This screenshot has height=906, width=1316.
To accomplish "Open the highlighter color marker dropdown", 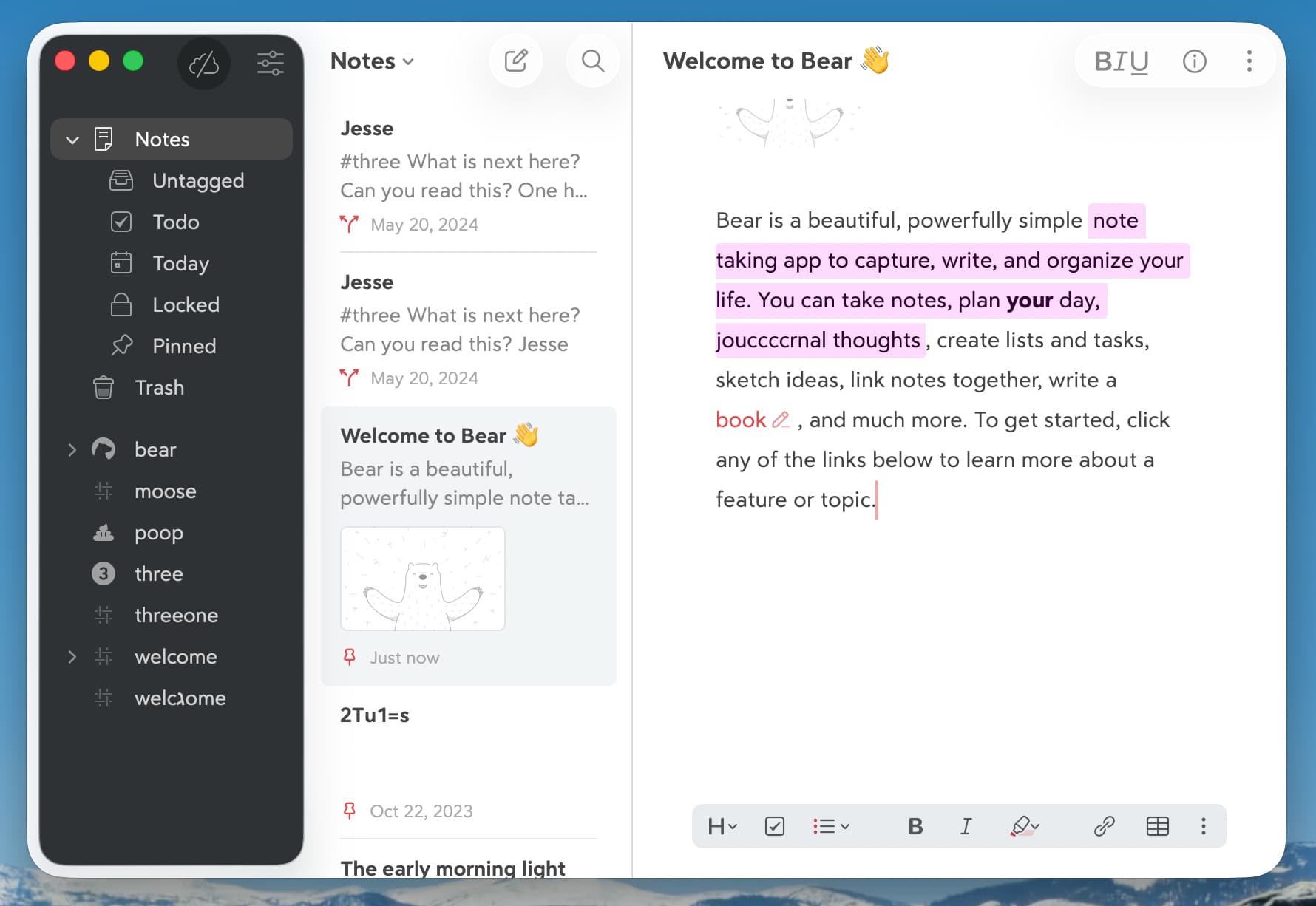I will coord(1025,825).
